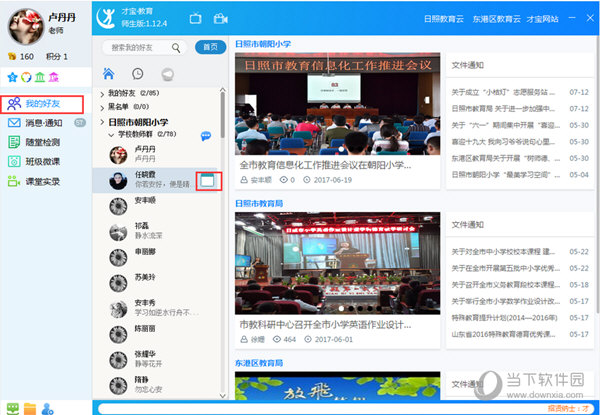
Task: Open the user settings icon at bottom
Action: point(47,408)
